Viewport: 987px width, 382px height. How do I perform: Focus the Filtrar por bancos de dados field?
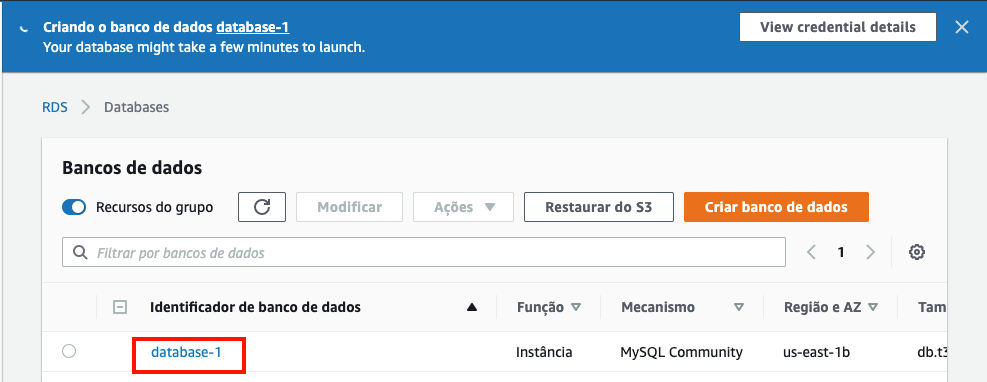(x=424, y=252)
